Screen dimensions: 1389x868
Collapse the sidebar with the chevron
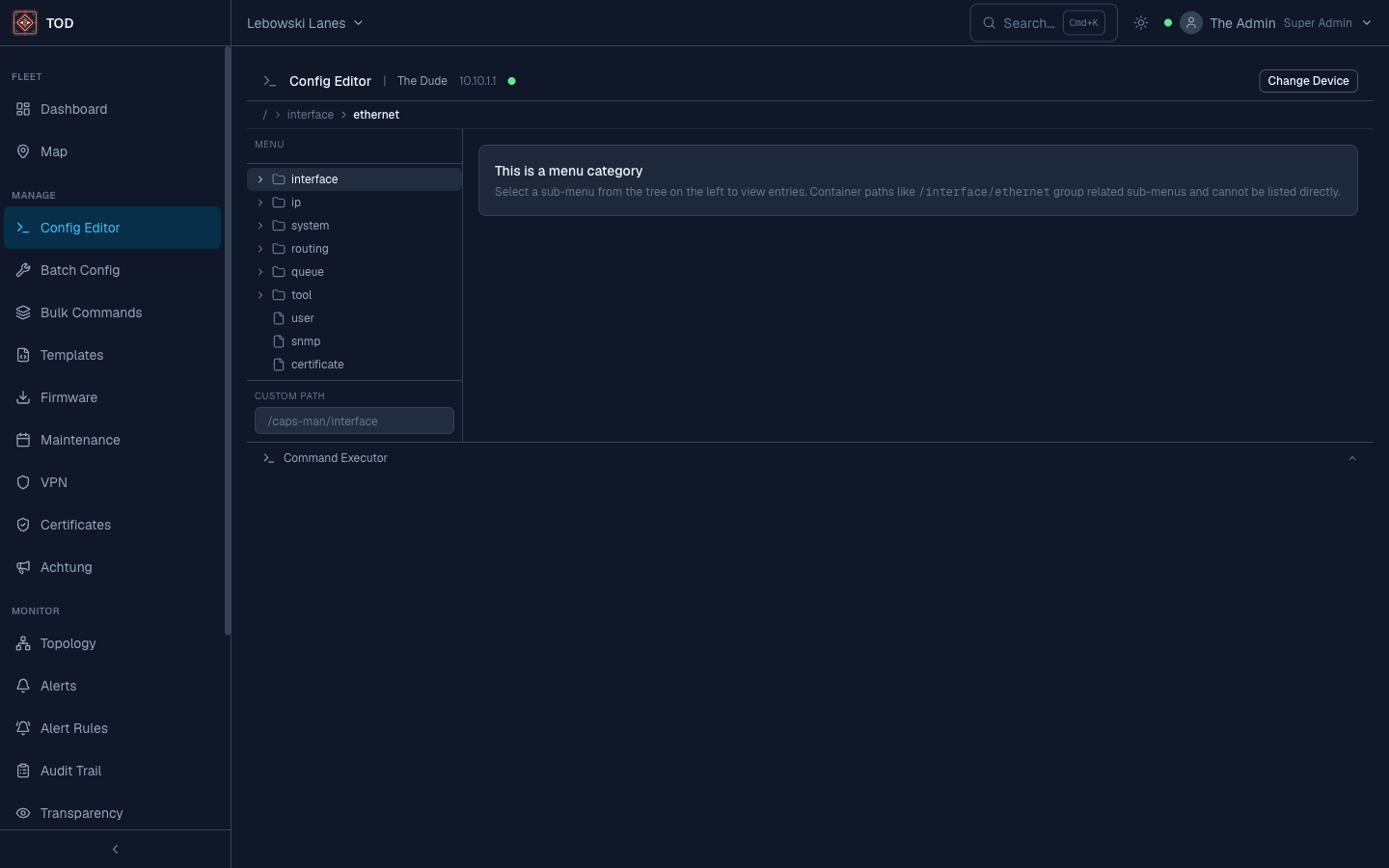(x=115, y=850)
